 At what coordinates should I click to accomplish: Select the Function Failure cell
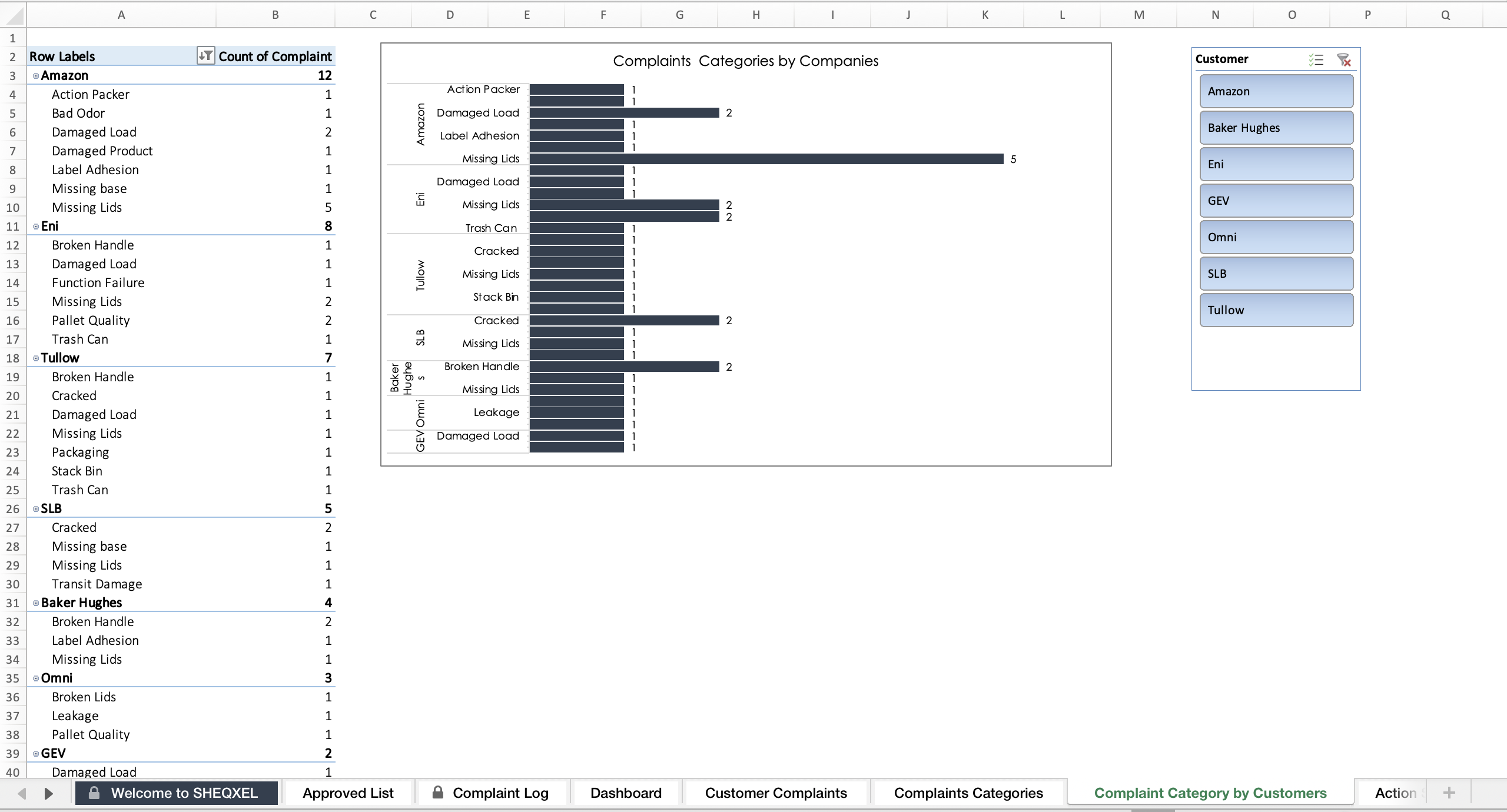point(121,282)
